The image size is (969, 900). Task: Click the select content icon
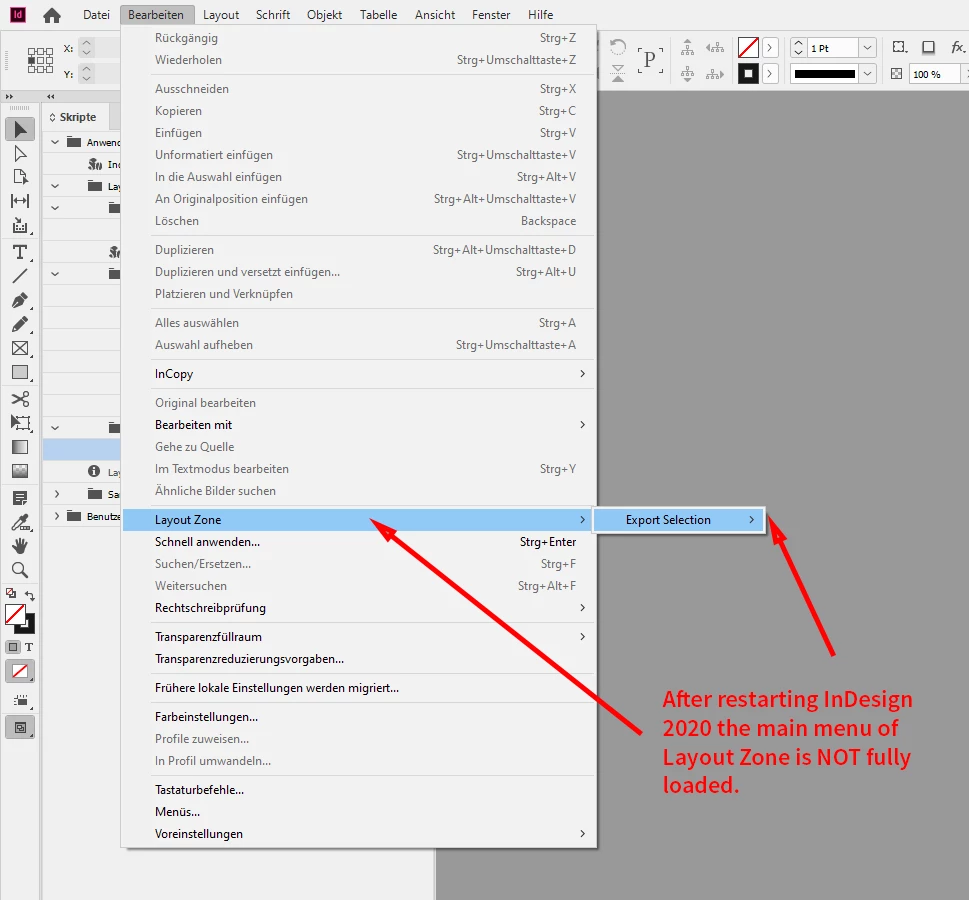click(x=687, y=74)
